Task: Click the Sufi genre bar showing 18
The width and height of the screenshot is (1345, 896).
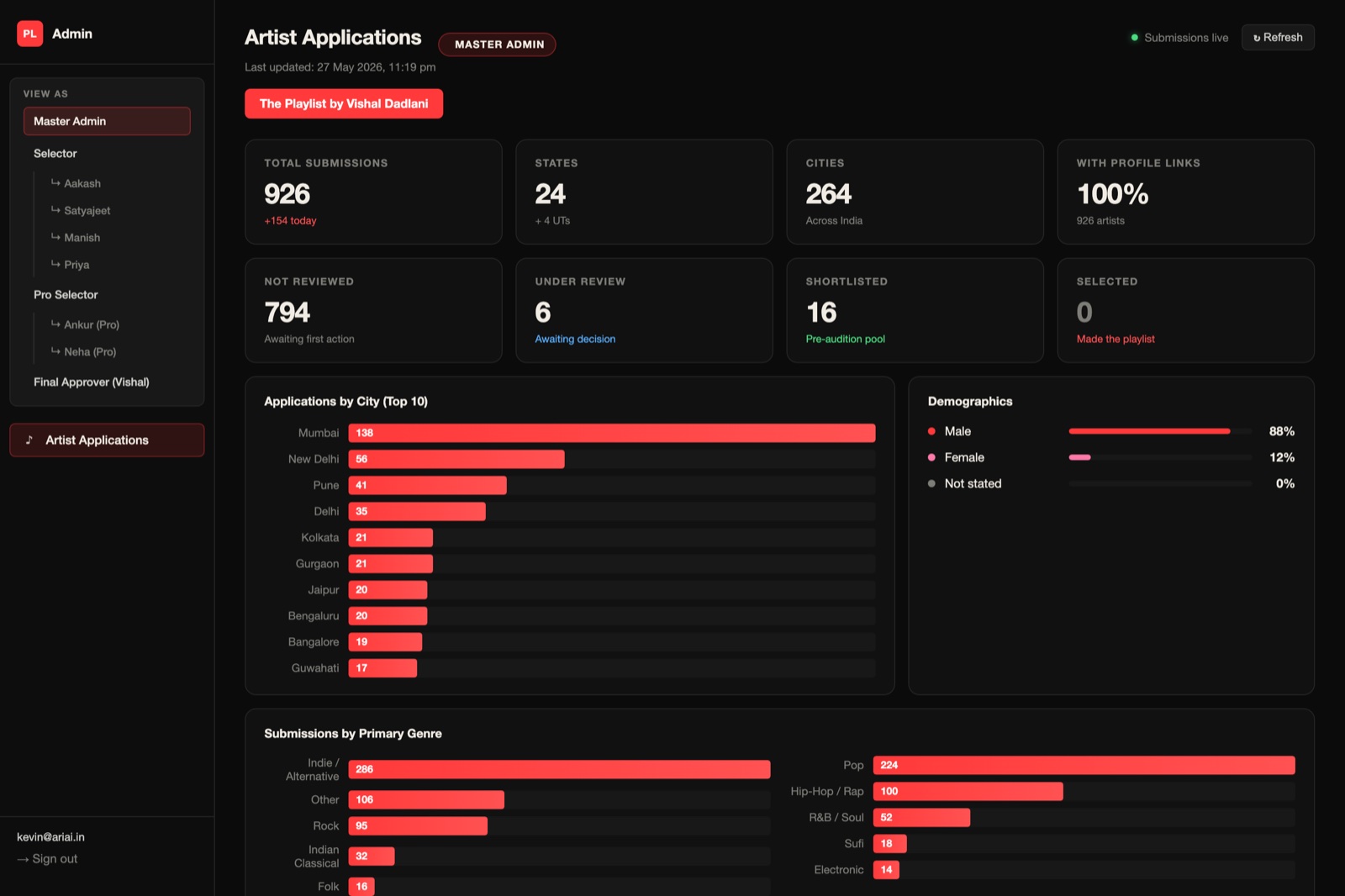Action: [x=889, y=843]
